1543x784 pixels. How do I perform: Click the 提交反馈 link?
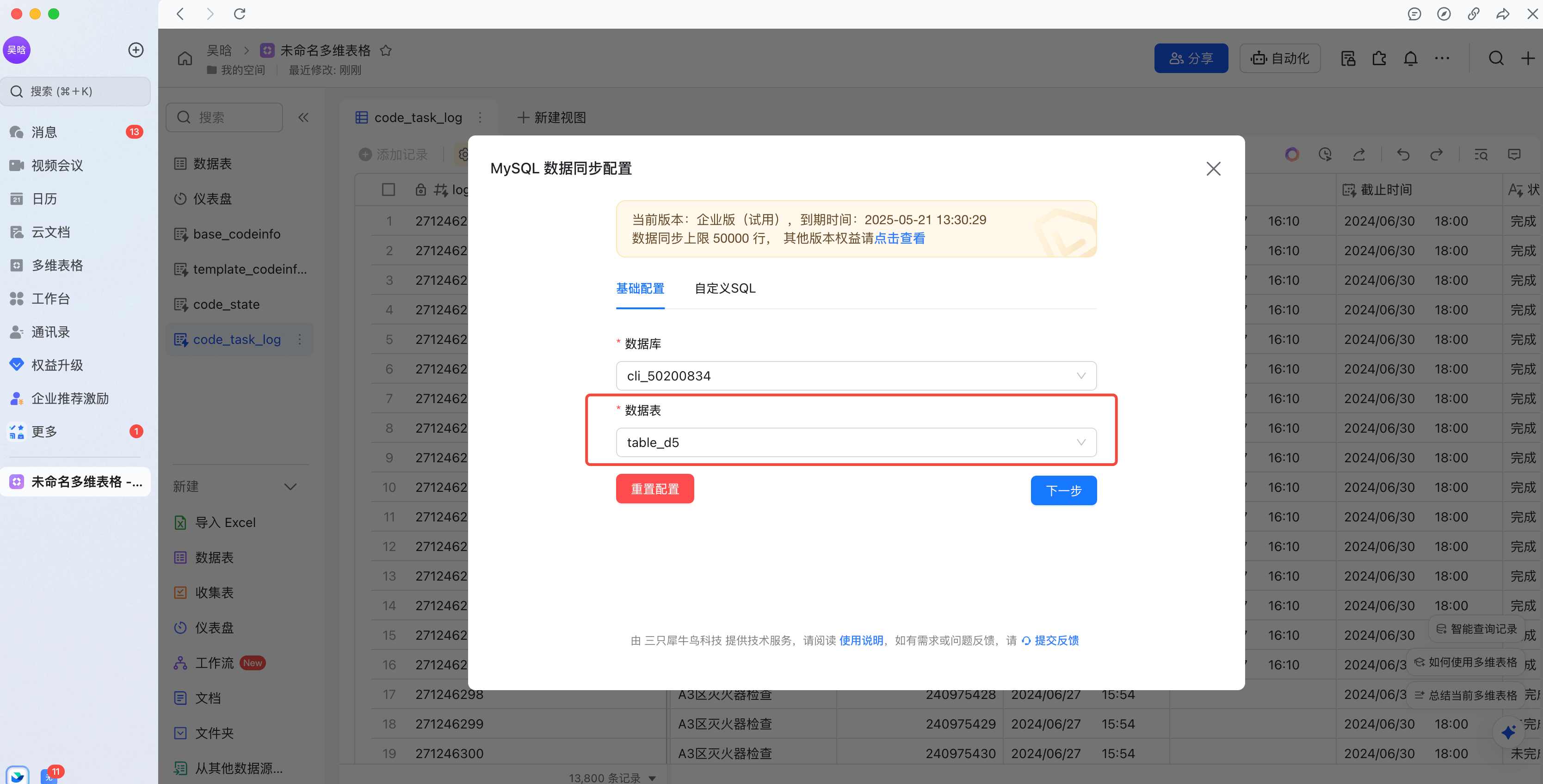[x=1050, y=640]
